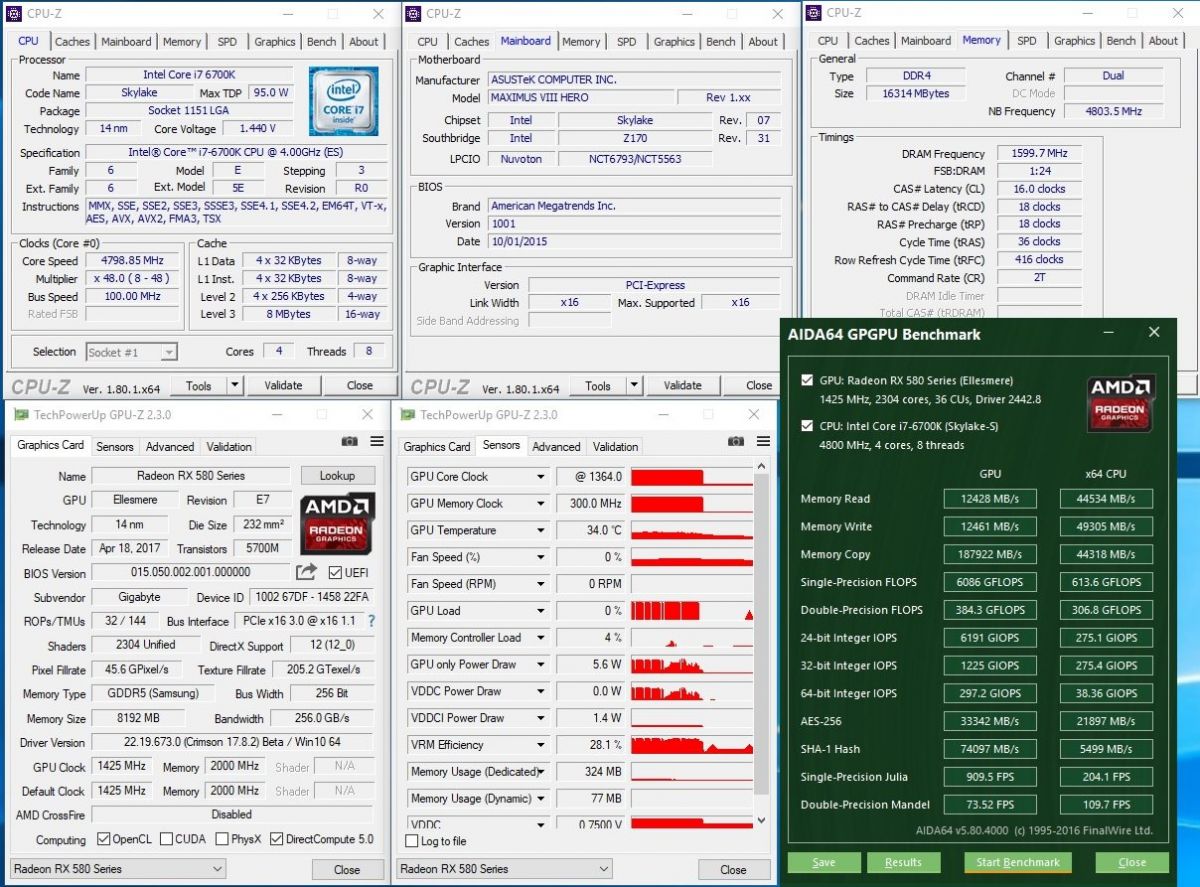Toggle the DirectCompute 5.0 checkbox
Viewport: 1200px width, 887px height.
[277, 839]
